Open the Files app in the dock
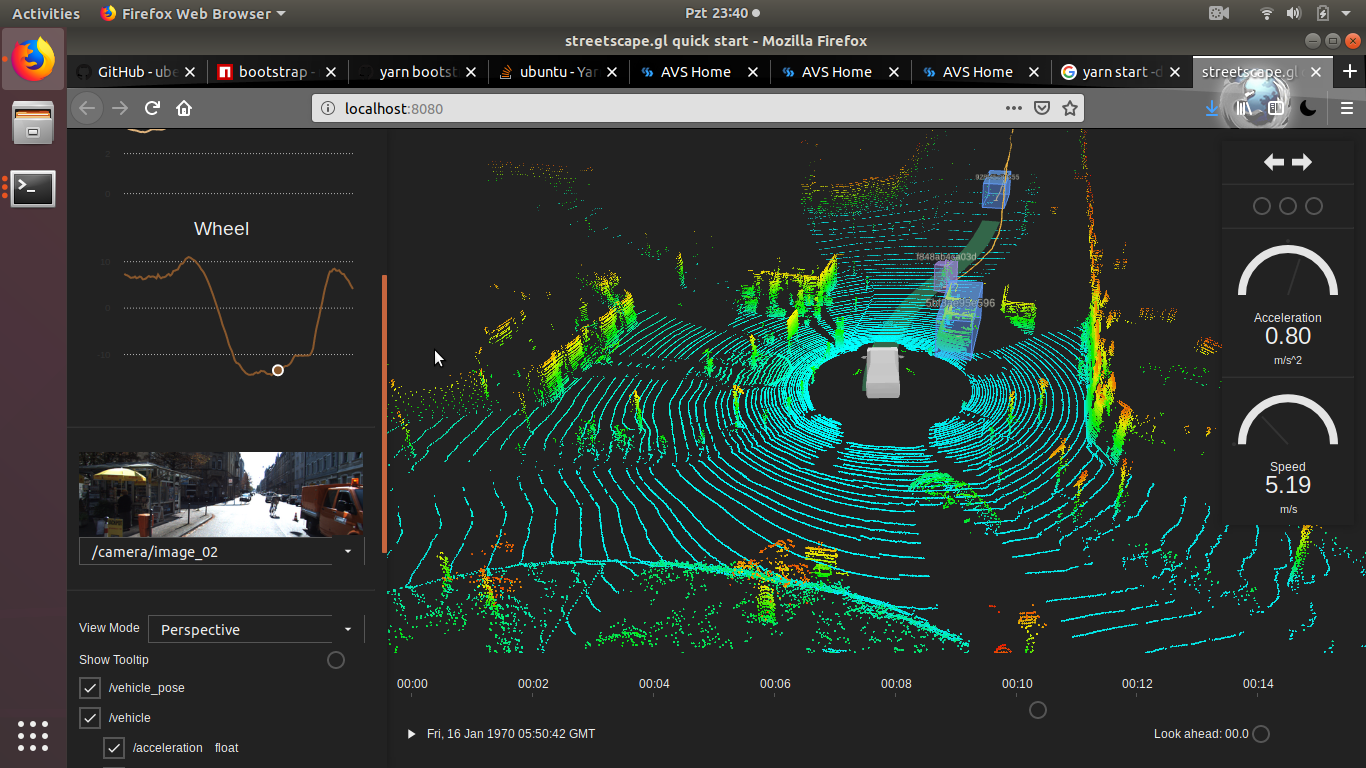The image size is (1366, 768). pyautogui.click(x=33, y=123)
